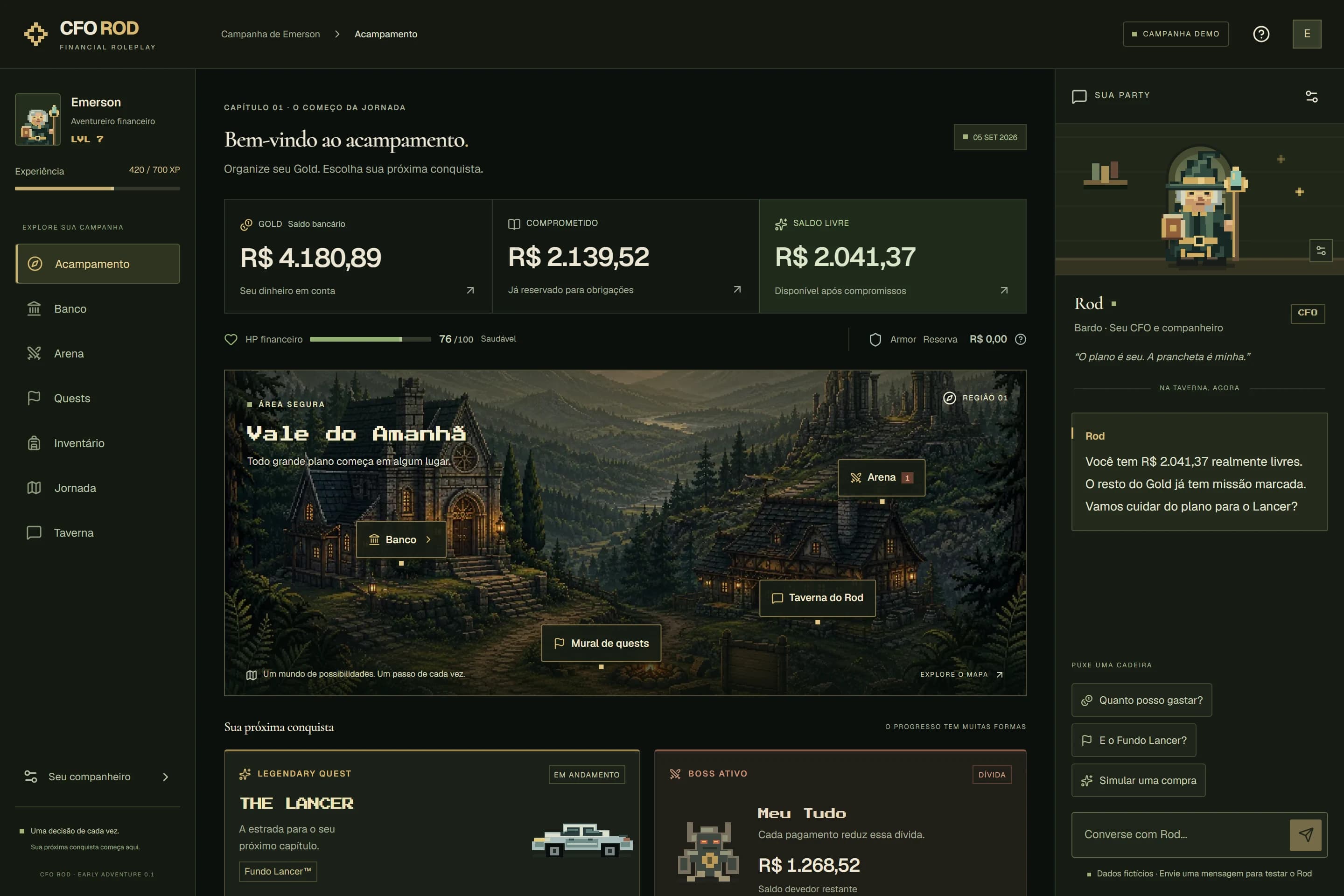Screen dimensions: 1344x896
Task: Click the Dívida badge
Action: coord(991,775)
